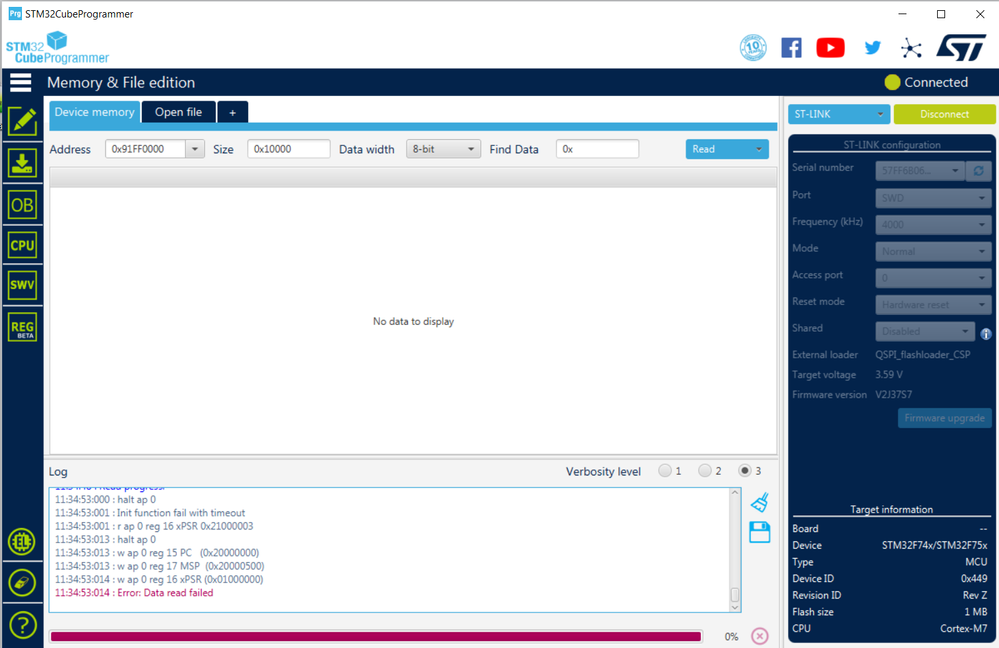Click the "Init function fail with timeout" line
This screenshot has width=999, height=648.
pyautogui.click(x=150, y=513)
